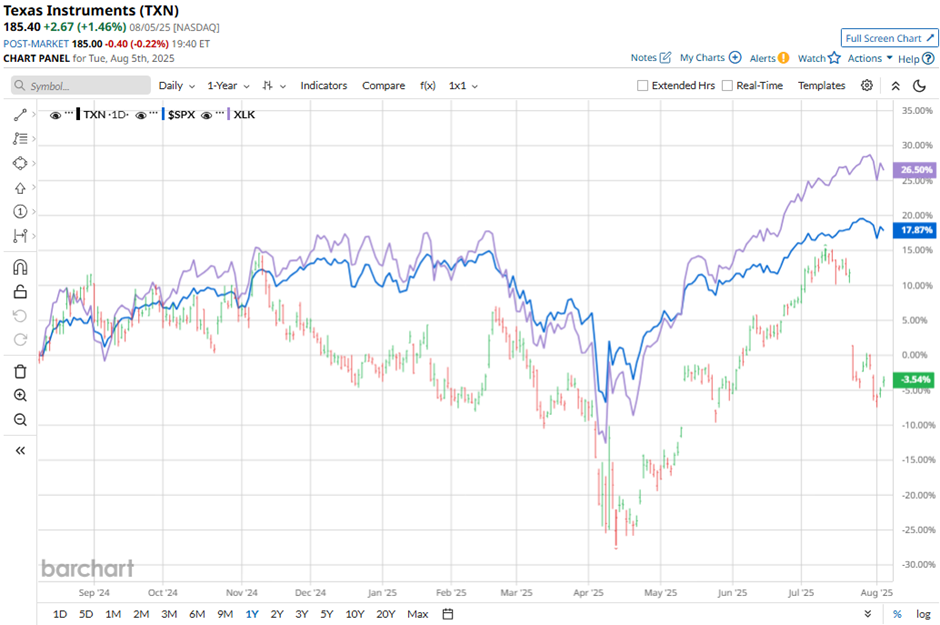Select the Fibonacci levels drawing tool
Screen dimensions: 940x625
coord(20,138)
